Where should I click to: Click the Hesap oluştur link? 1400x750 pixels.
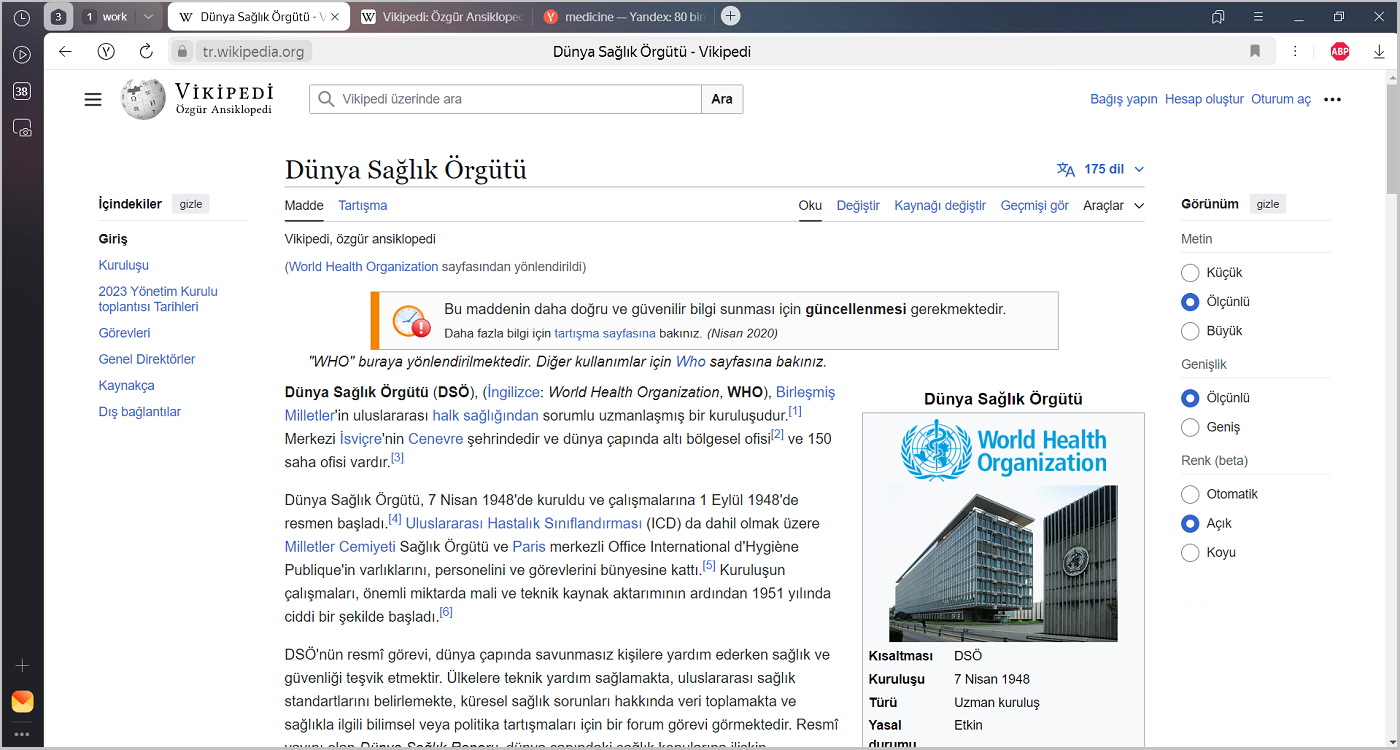[1204, 99]
